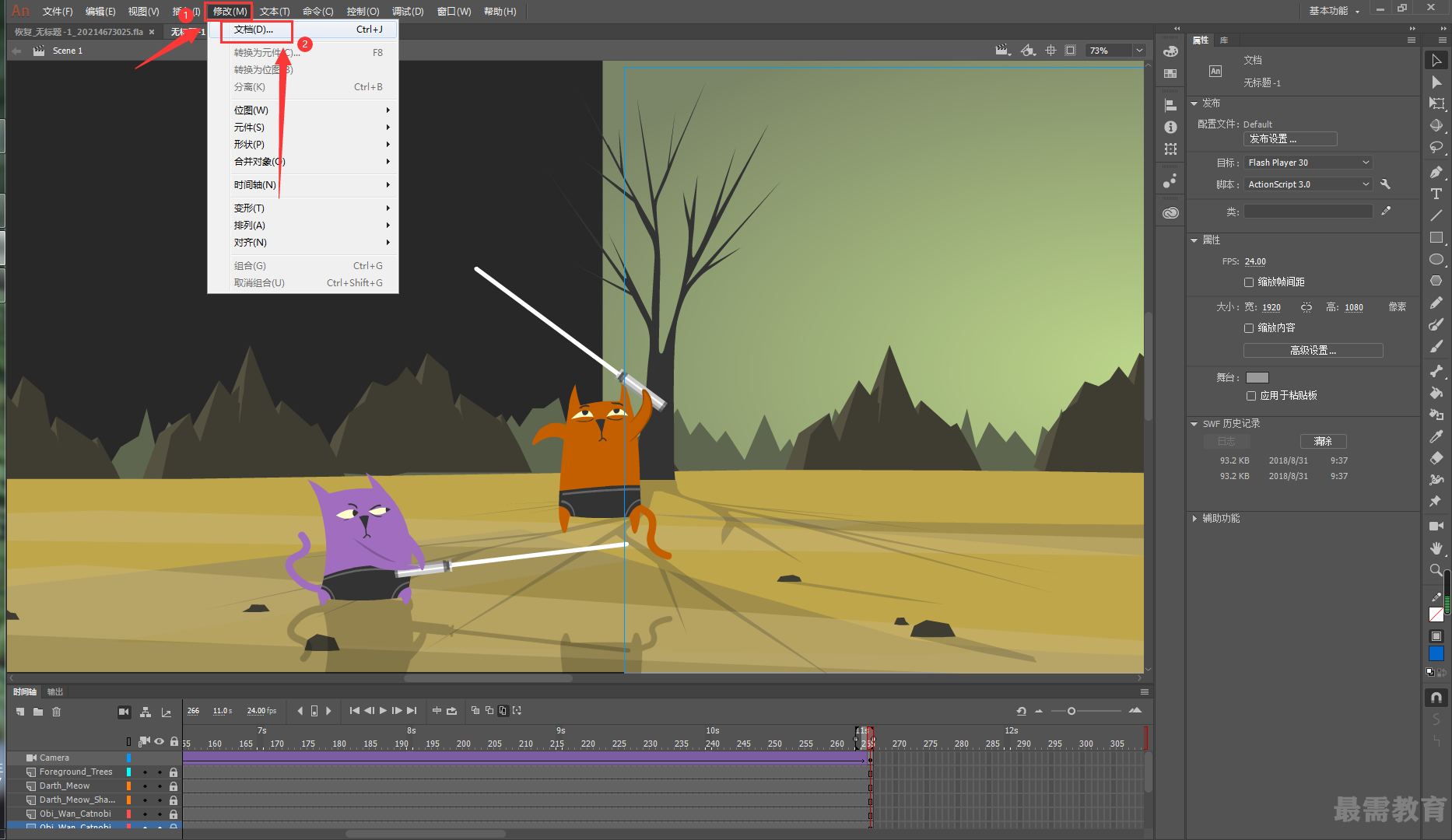
Task: Click the timeline zoom slider handle
Action: click(1071, 711)
